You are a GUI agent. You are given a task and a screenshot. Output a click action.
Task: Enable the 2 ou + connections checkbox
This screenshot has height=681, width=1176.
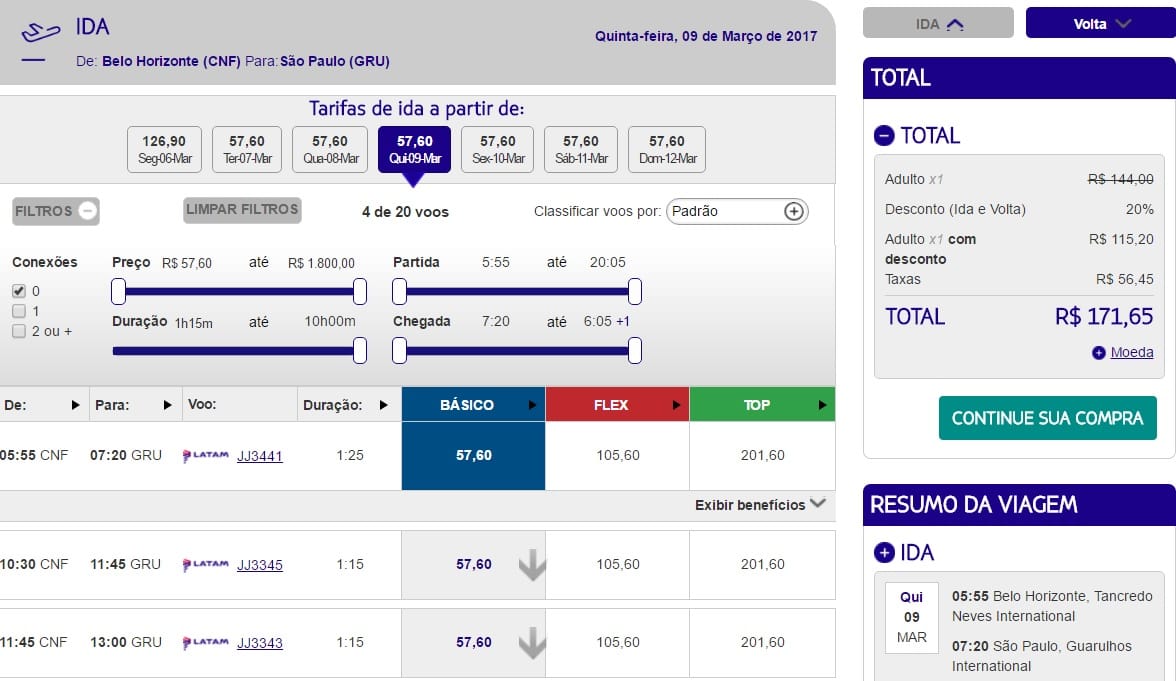19,331
